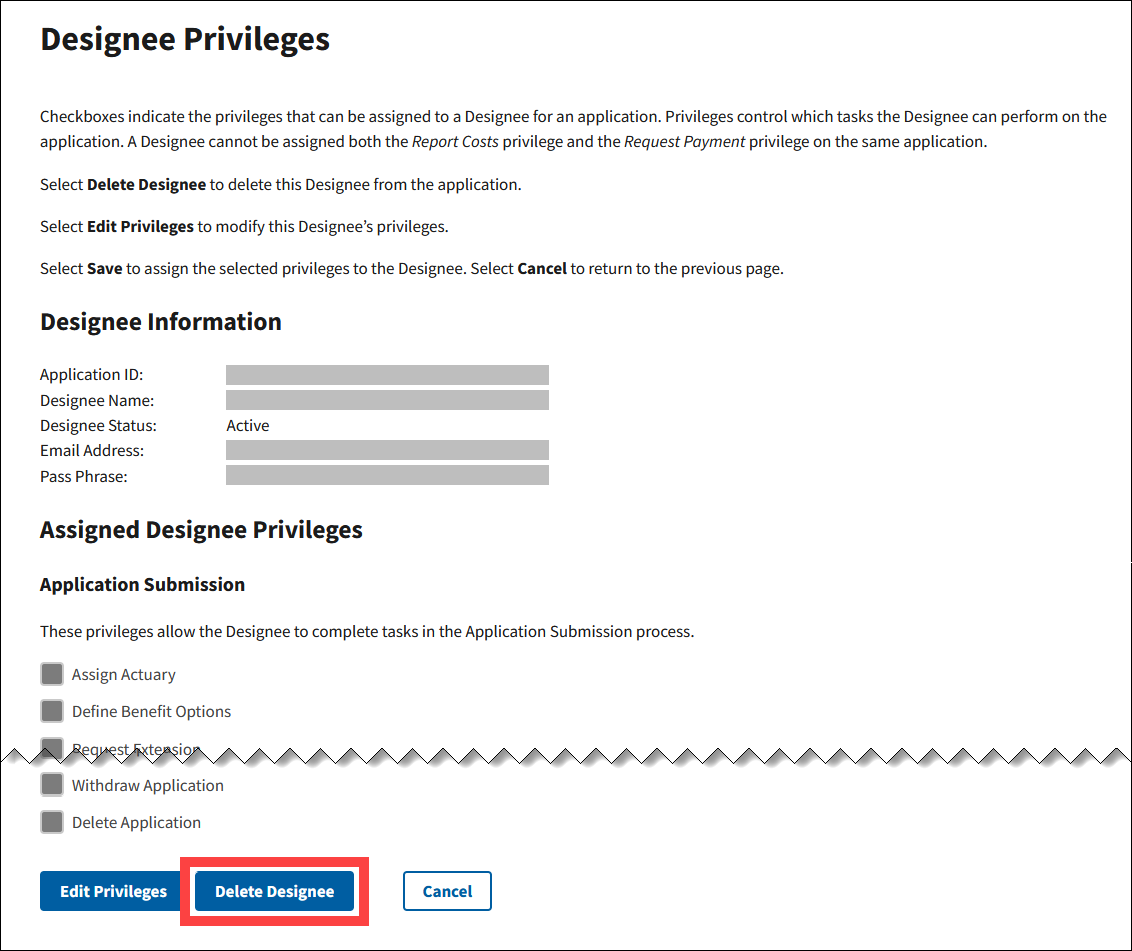
Task: Enable the Delete Application privilege checkbox
Action: [x=52, y=822]
